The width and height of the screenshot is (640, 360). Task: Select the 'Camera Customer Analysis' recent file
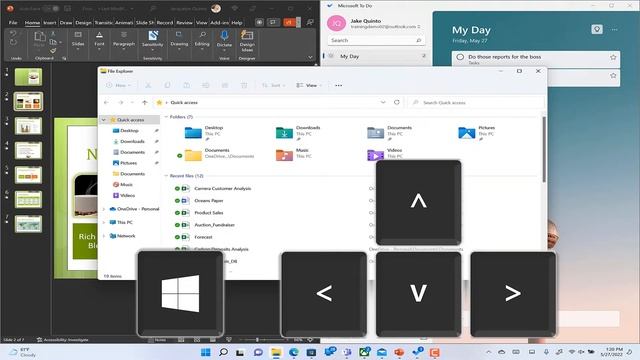[222, 189]
